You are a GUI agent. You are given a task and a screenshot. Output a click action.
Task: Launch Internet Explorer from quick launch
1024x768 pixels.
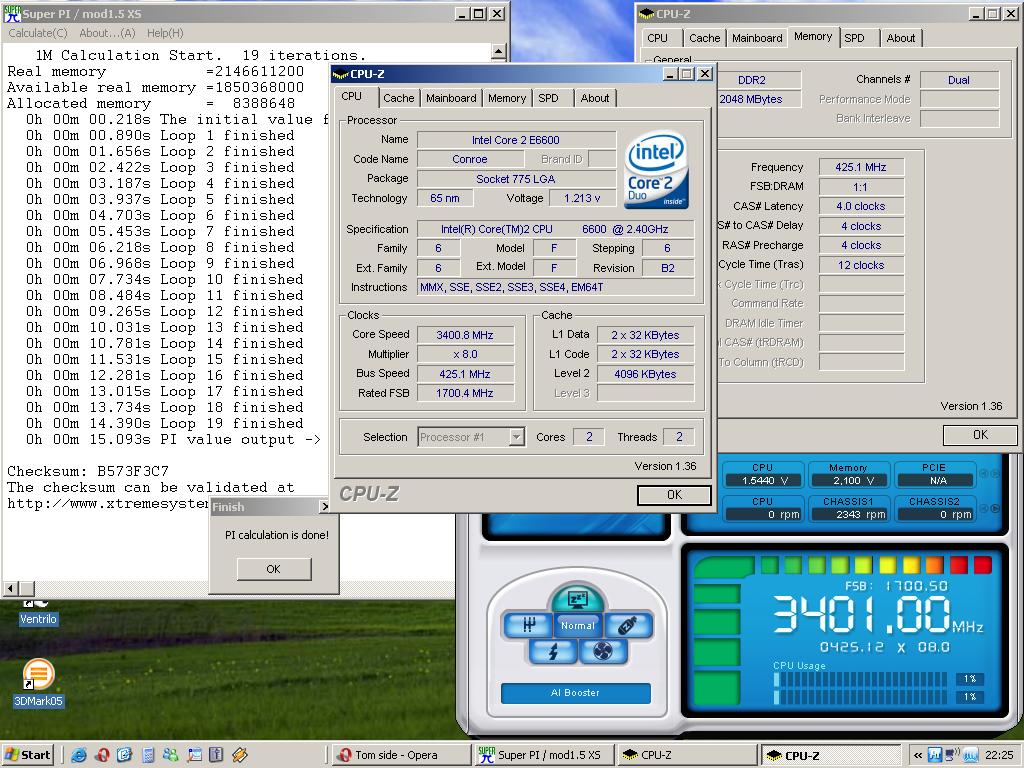79,755
